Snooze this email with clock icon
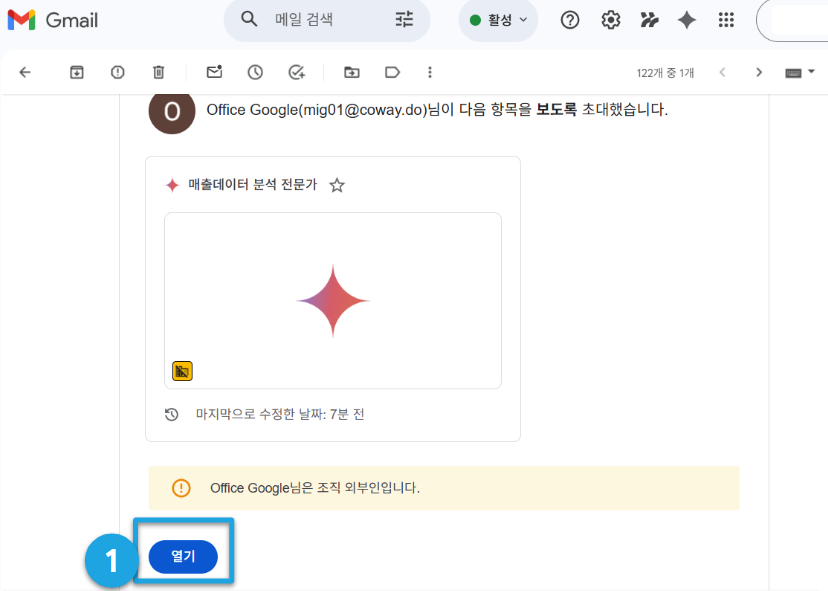 click(x=255, y=72)
